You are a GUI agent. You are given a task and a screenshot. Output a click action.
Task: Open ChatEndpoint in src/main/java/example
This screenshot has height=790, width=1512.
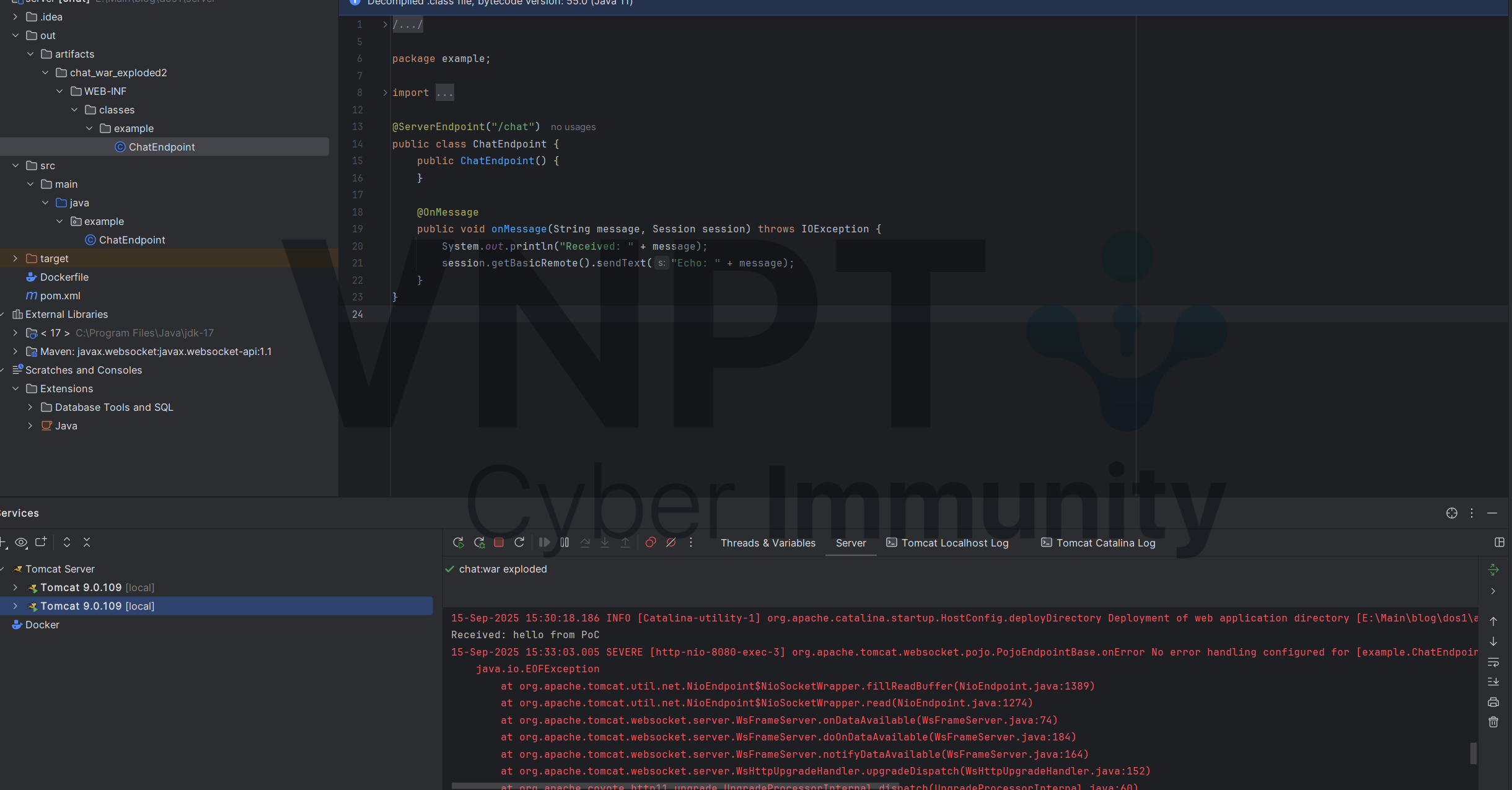(132, 240)
